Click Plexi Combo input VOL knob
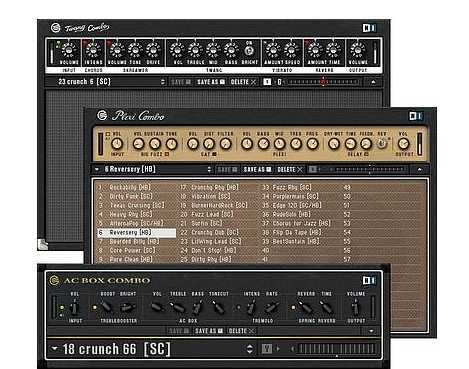469x369 pixels. pos(117,144)
